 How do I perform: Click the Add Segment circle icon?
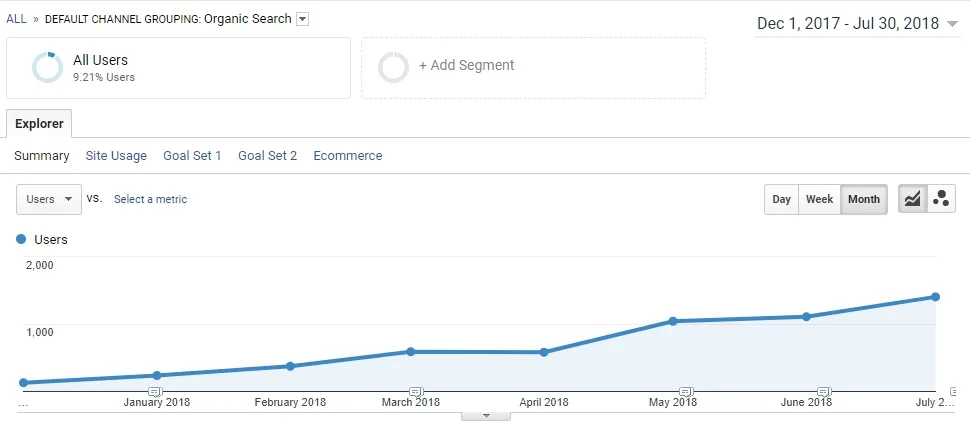click(393, 67)
